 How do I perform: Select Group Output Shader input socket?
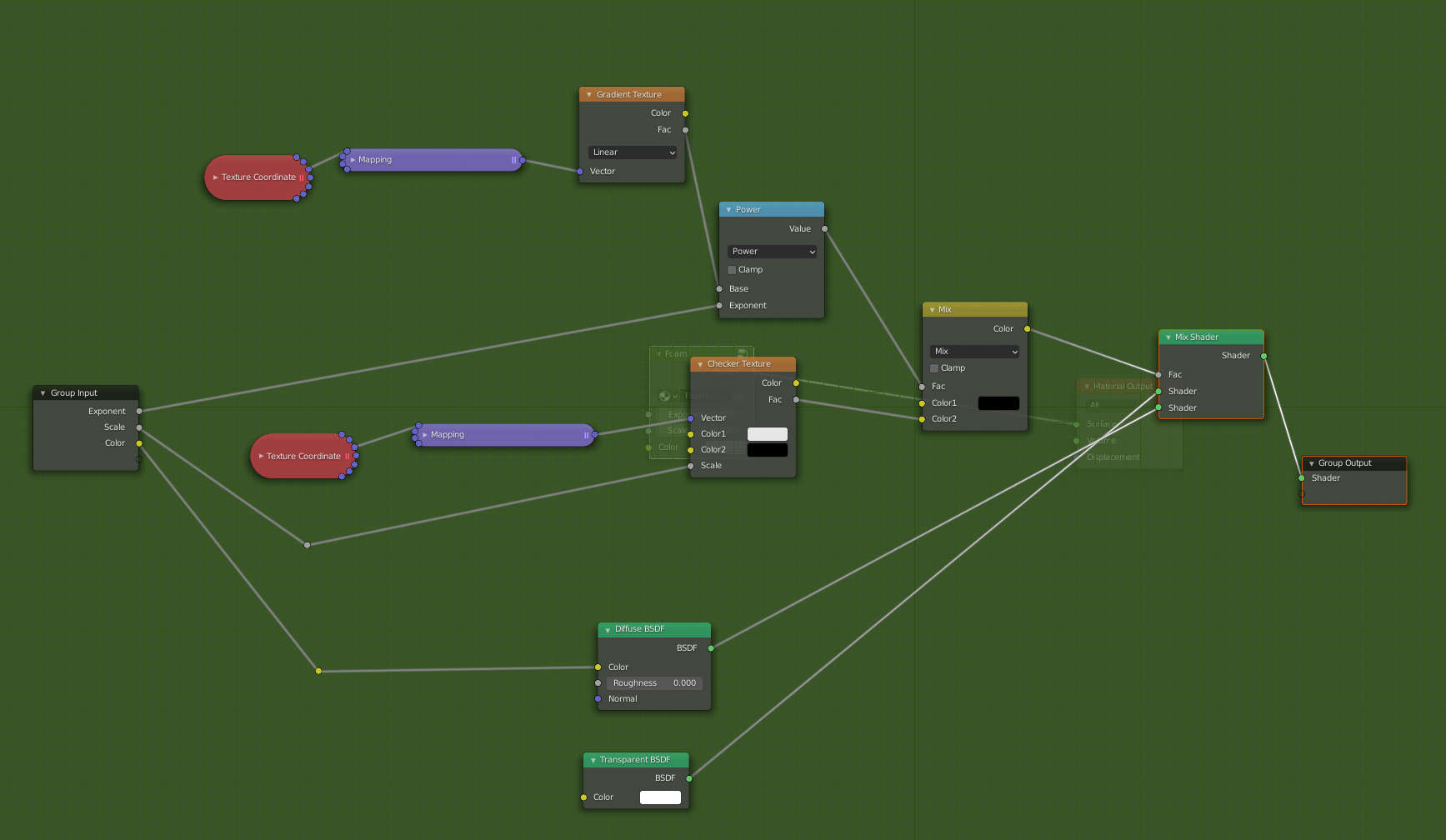[x=1302, y=478]
